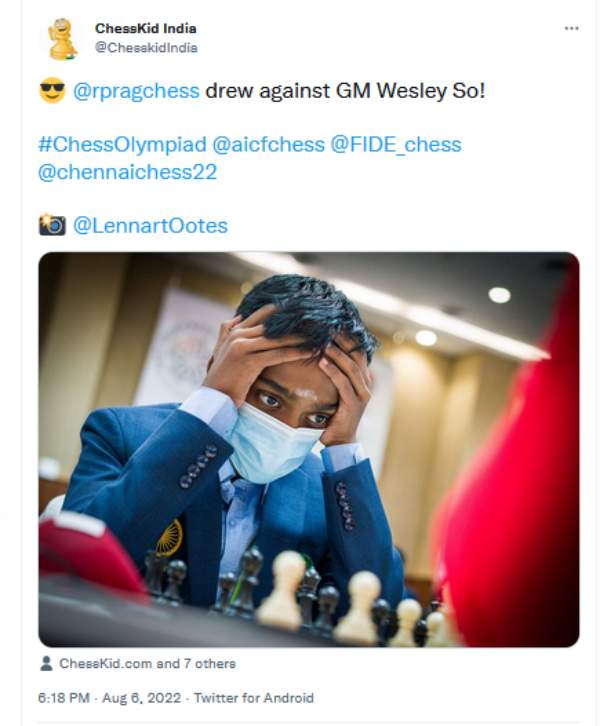Click the ChessKid India profile avatar
The width and height of the screenshot is (600, 726).
pyautogui.click(x=62, y=39)
